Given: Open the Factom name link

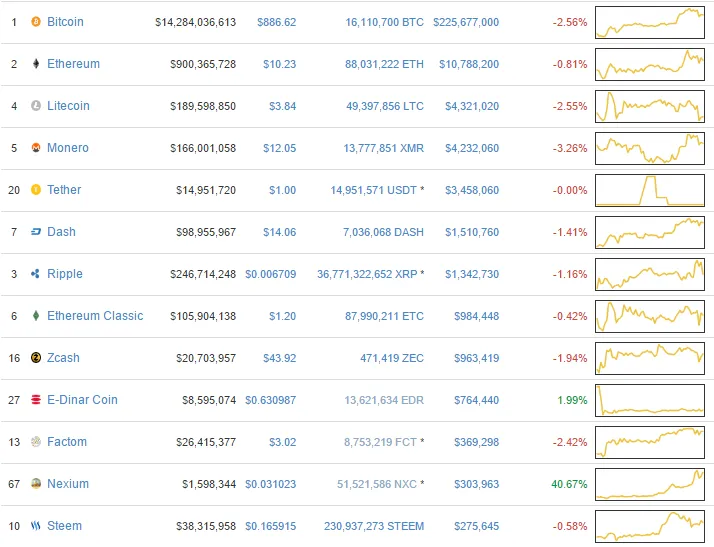Looking at the screenshot, I should pos(67,441).
